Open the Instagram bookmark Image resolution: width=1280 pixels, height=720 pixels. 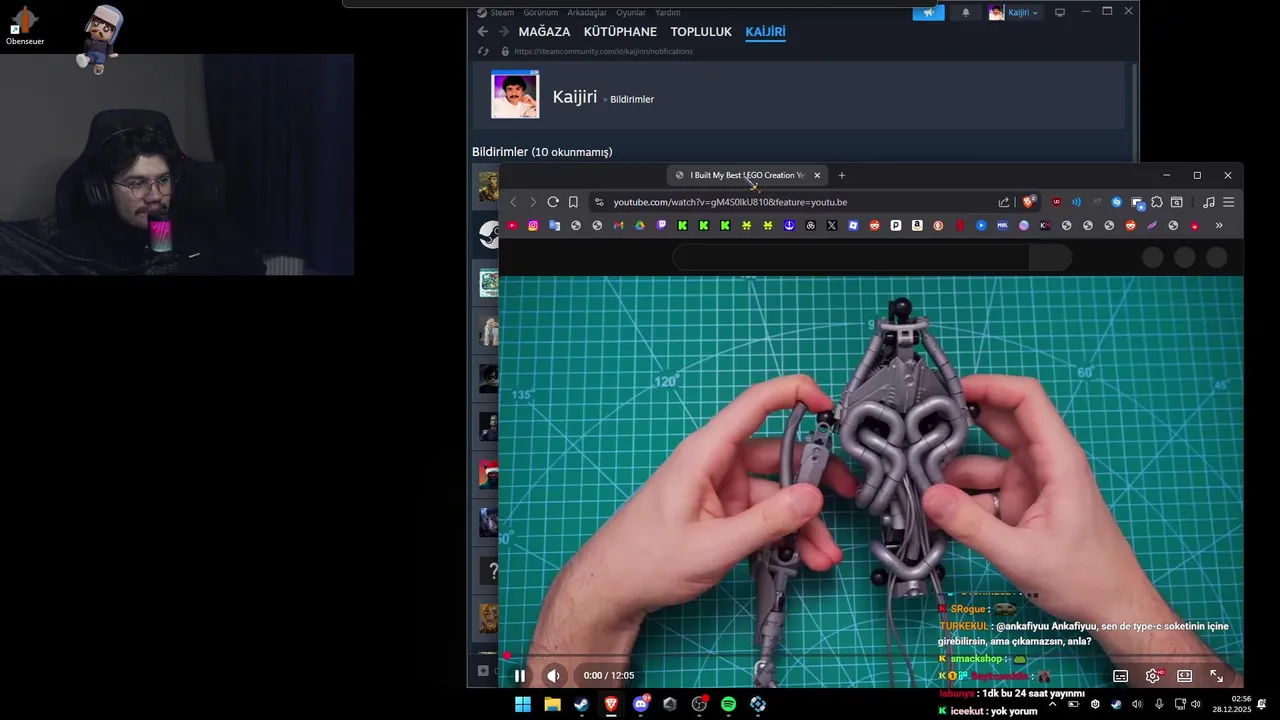(x=533, y=226)
